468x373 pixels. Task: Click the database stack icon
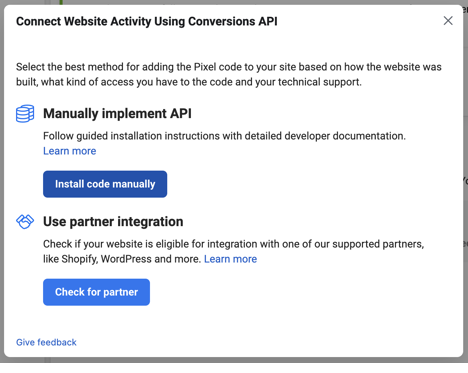click(x=25, y=113)
